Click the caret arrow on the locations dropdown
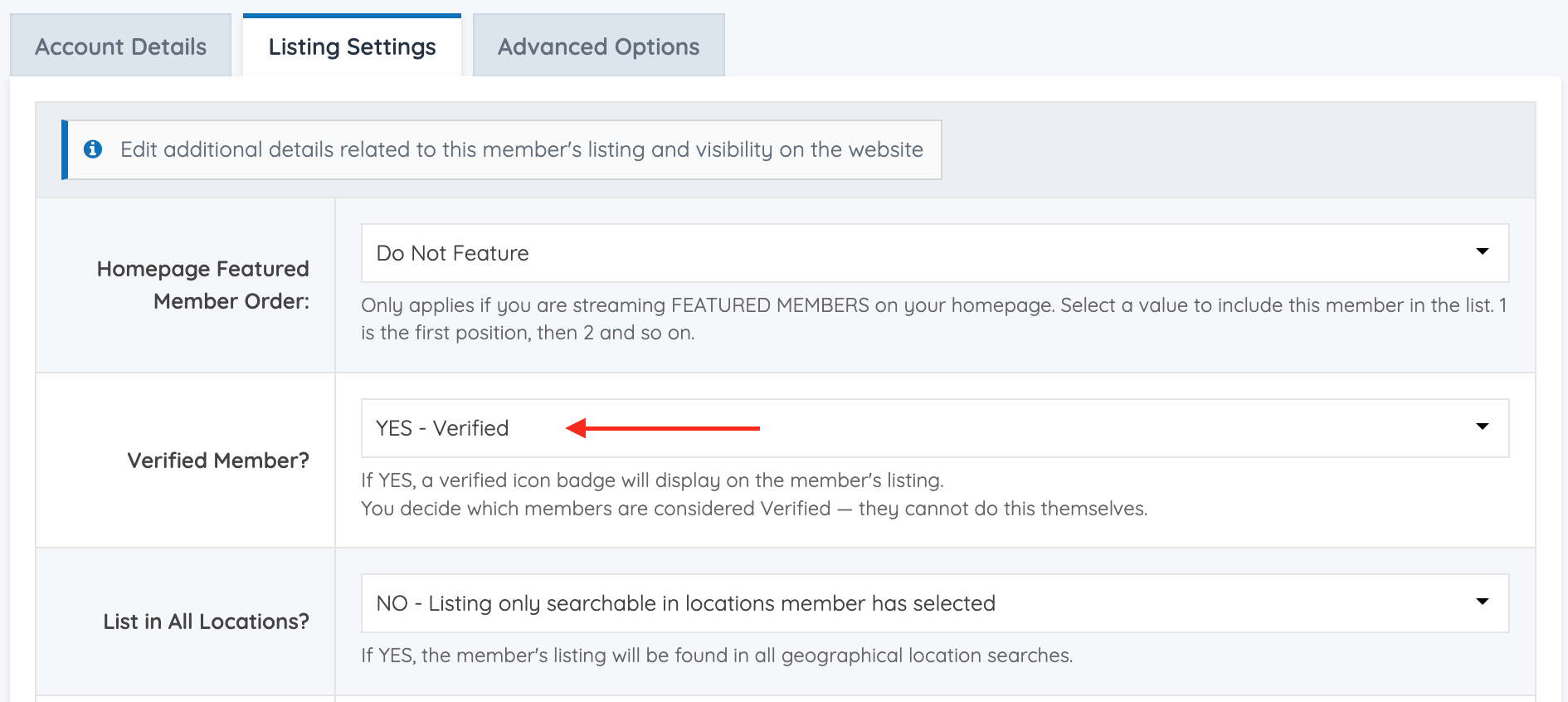1568x702 pixels. pyautogui.click(x=1482, y=602)
